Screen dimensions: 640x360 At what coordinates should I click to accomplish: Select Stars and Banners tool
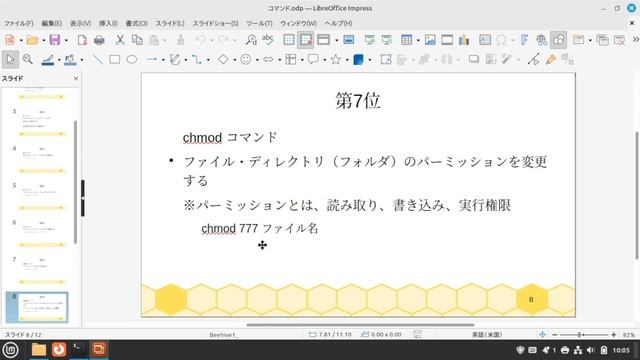(x=336, y=60)
